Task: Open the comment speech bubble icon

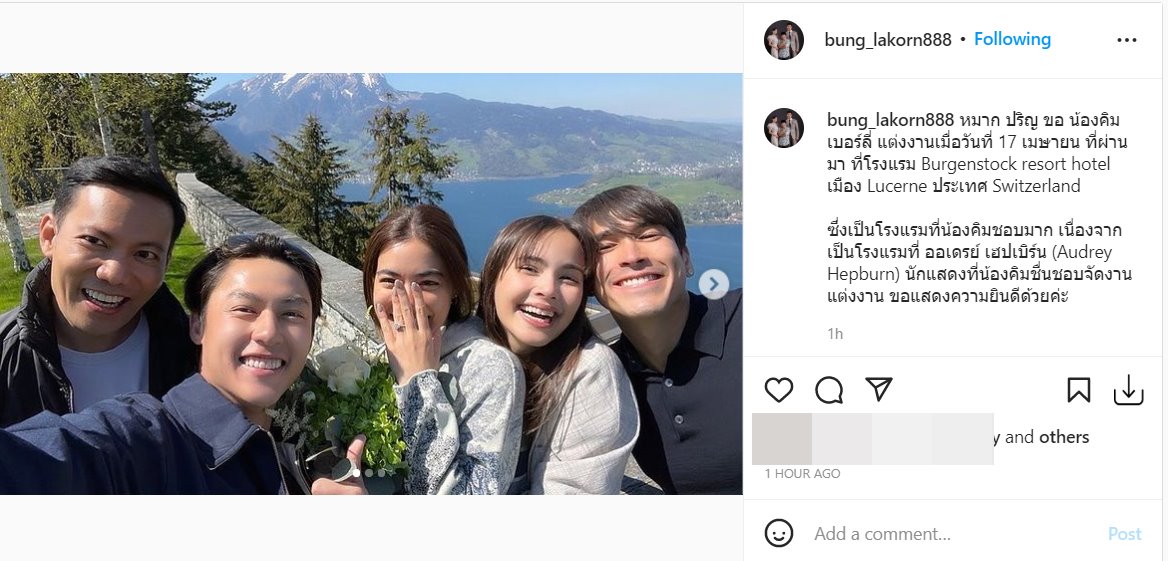Action: pyautogui.click(x=829, y=390)
